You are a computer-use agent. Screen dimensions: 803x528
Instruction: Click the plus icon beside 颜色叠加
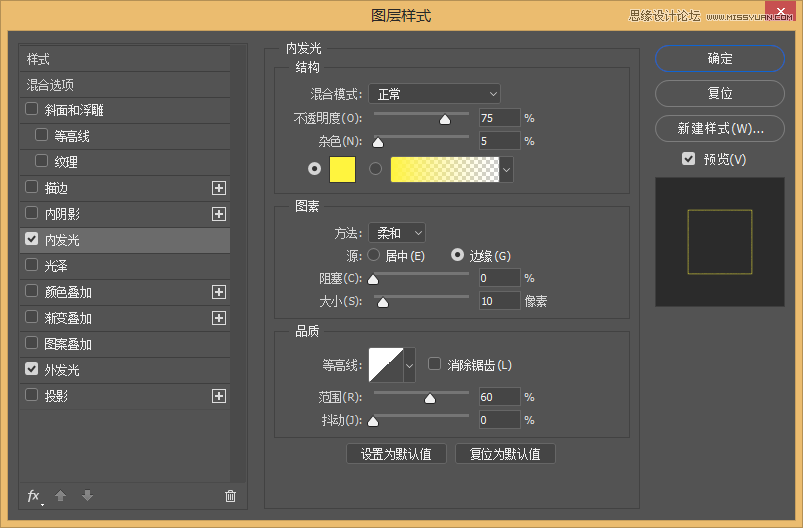point(219,292)
